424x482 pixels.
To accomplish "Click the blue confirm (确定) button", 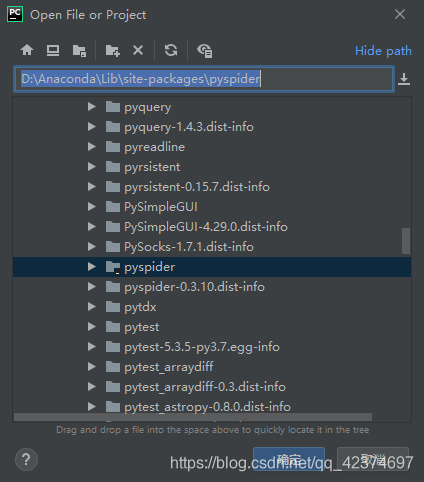I will pyautogui.click(x=289, y=459).
